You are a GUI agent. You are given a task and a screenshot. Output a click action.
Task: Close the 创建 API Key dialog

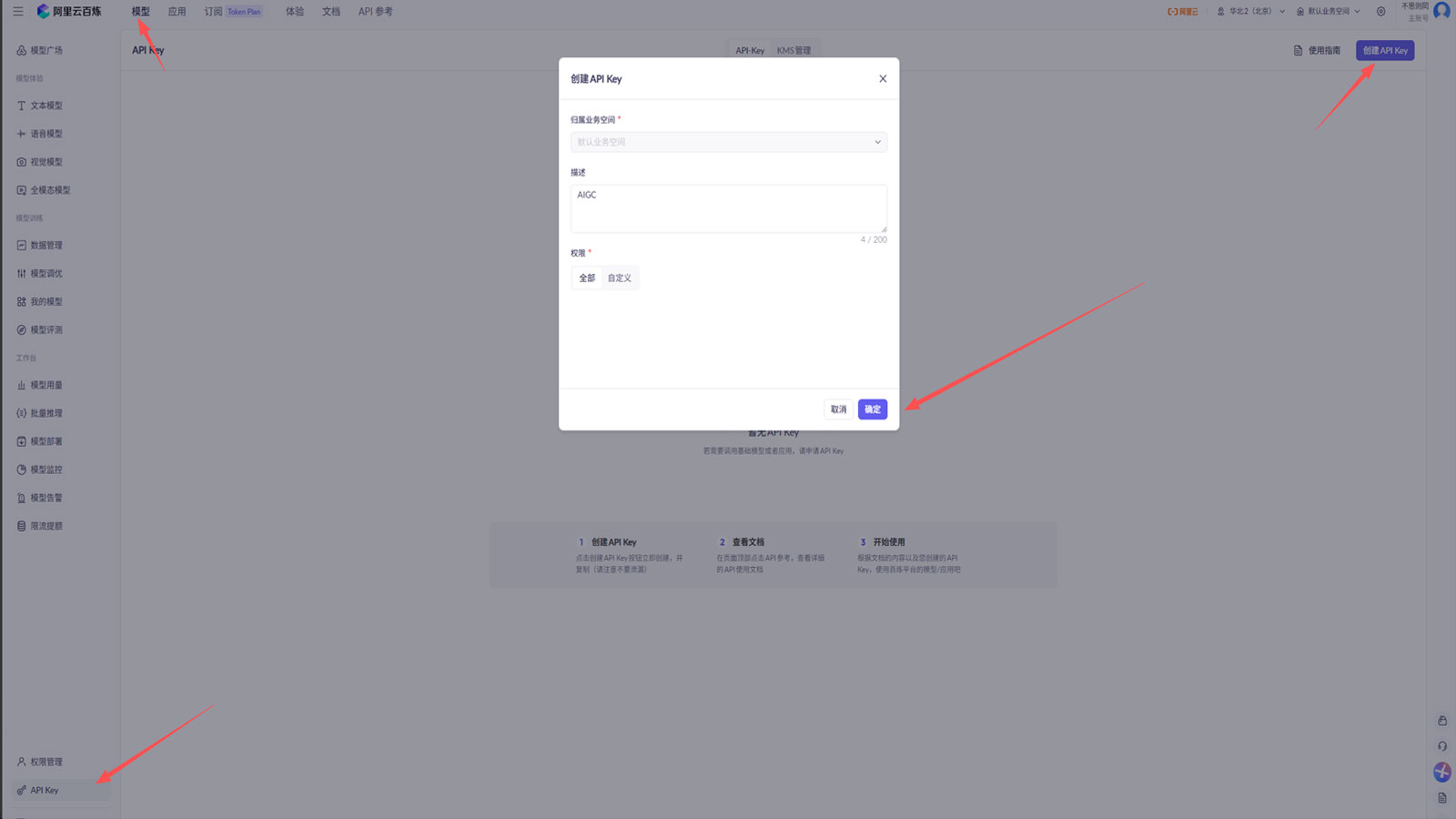[883, 79]
